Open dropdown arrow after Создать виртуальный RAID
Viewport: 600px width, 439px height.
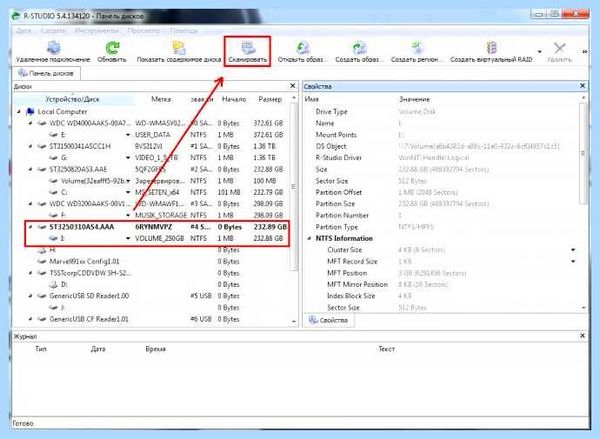(540, 51)
